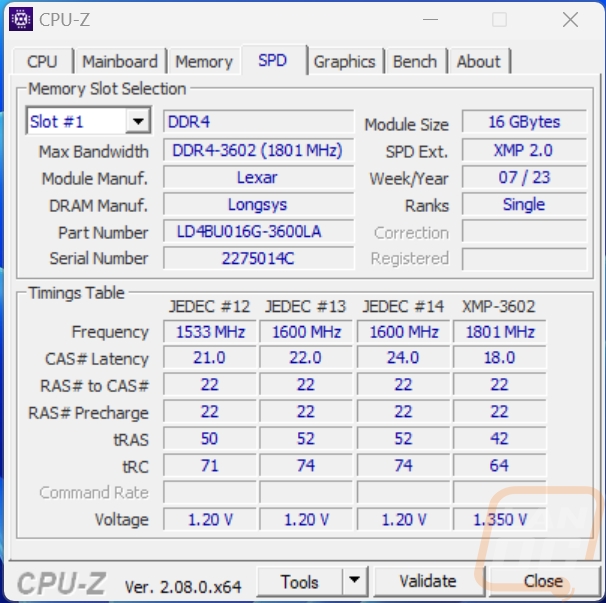Click the 16 GBytes module size value
This screenshot has height=603, width=606.
pyautogui.click(x=524, y=122)
